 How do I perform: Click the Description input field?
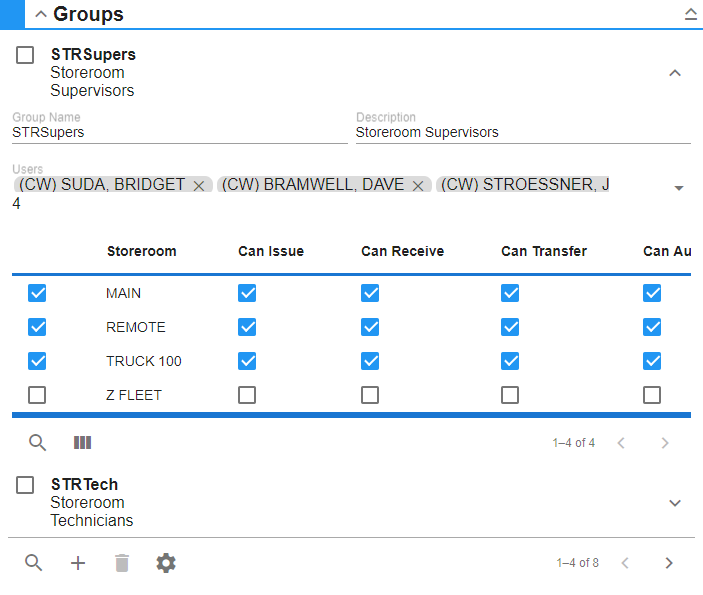tap(522, 132)
